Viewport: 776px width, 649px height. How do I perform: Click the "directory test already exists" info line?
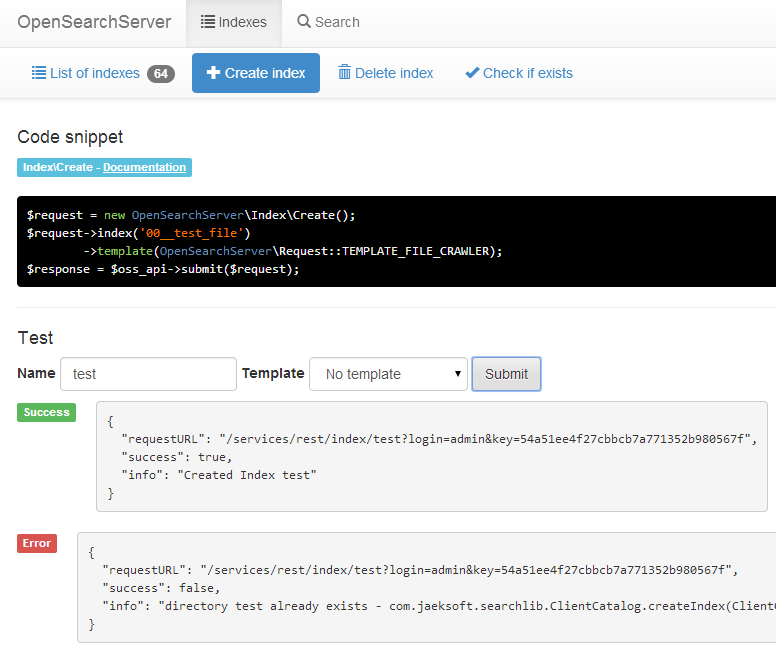(x=438, y=606)
